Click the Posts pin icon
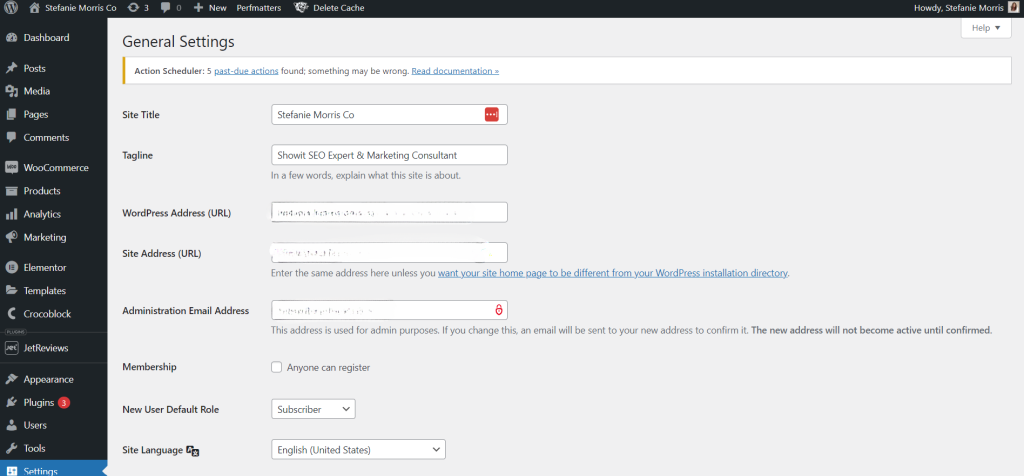 coord(11,69)
